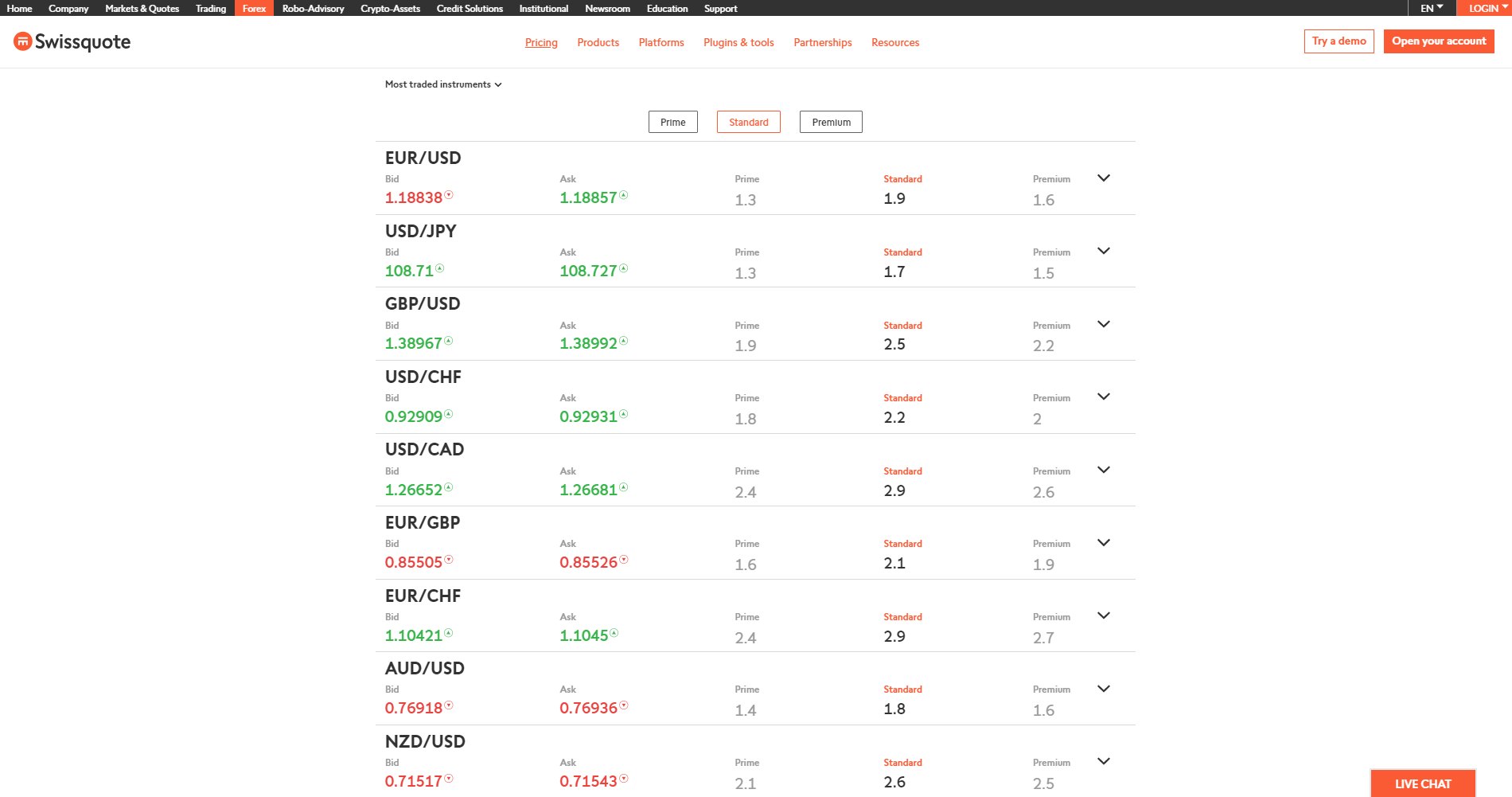Click the up-arrow icon beside EUR/USD ask 1.18857
This screenshot has height=797, width=1512.
624,195
